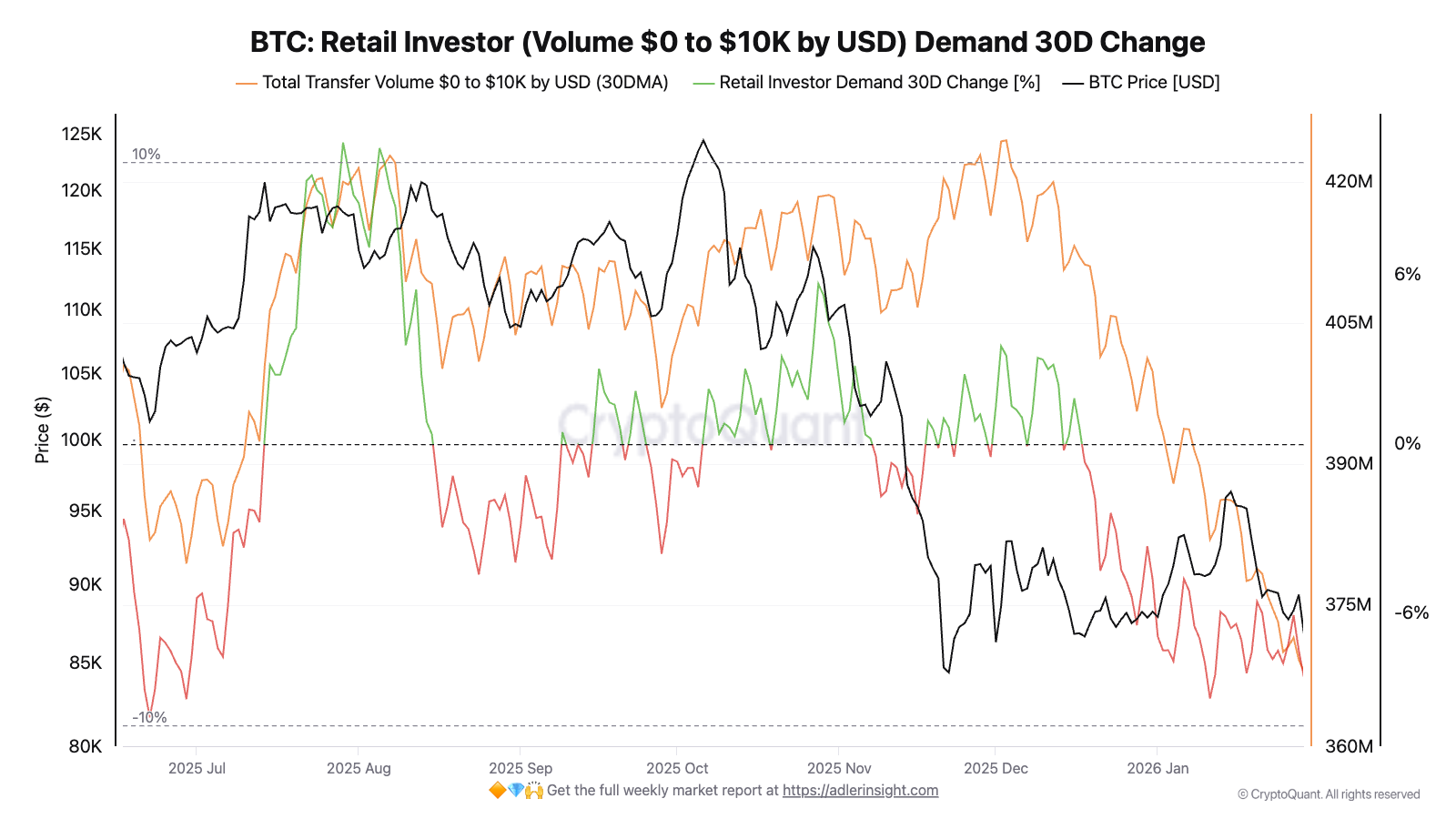Screen dimensions: 1456x819
Task: Select the 2025 Oct x-axis label
Action: [677, 768]
